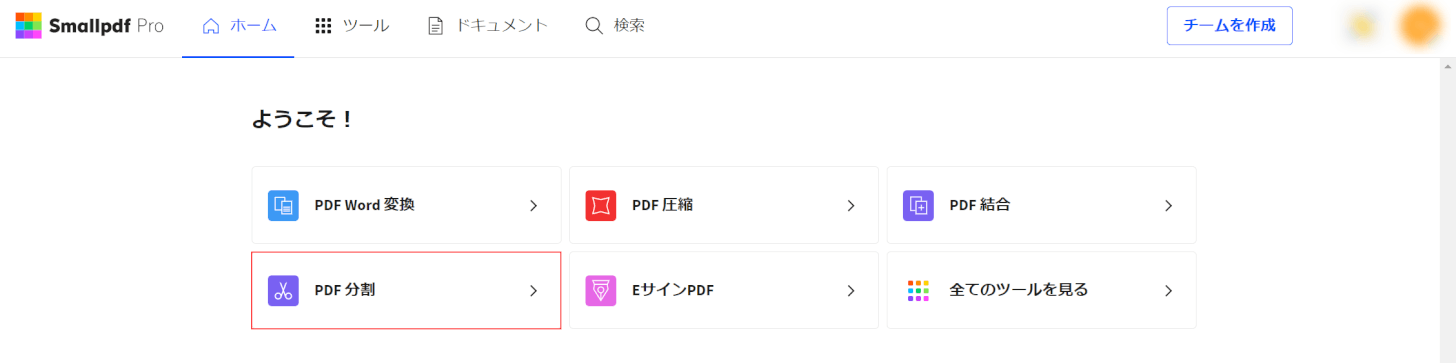The height and width of the screenshot is (363, 1456).
Task: Switch to the ホーム tab
Action: click(x=239, y=27)
